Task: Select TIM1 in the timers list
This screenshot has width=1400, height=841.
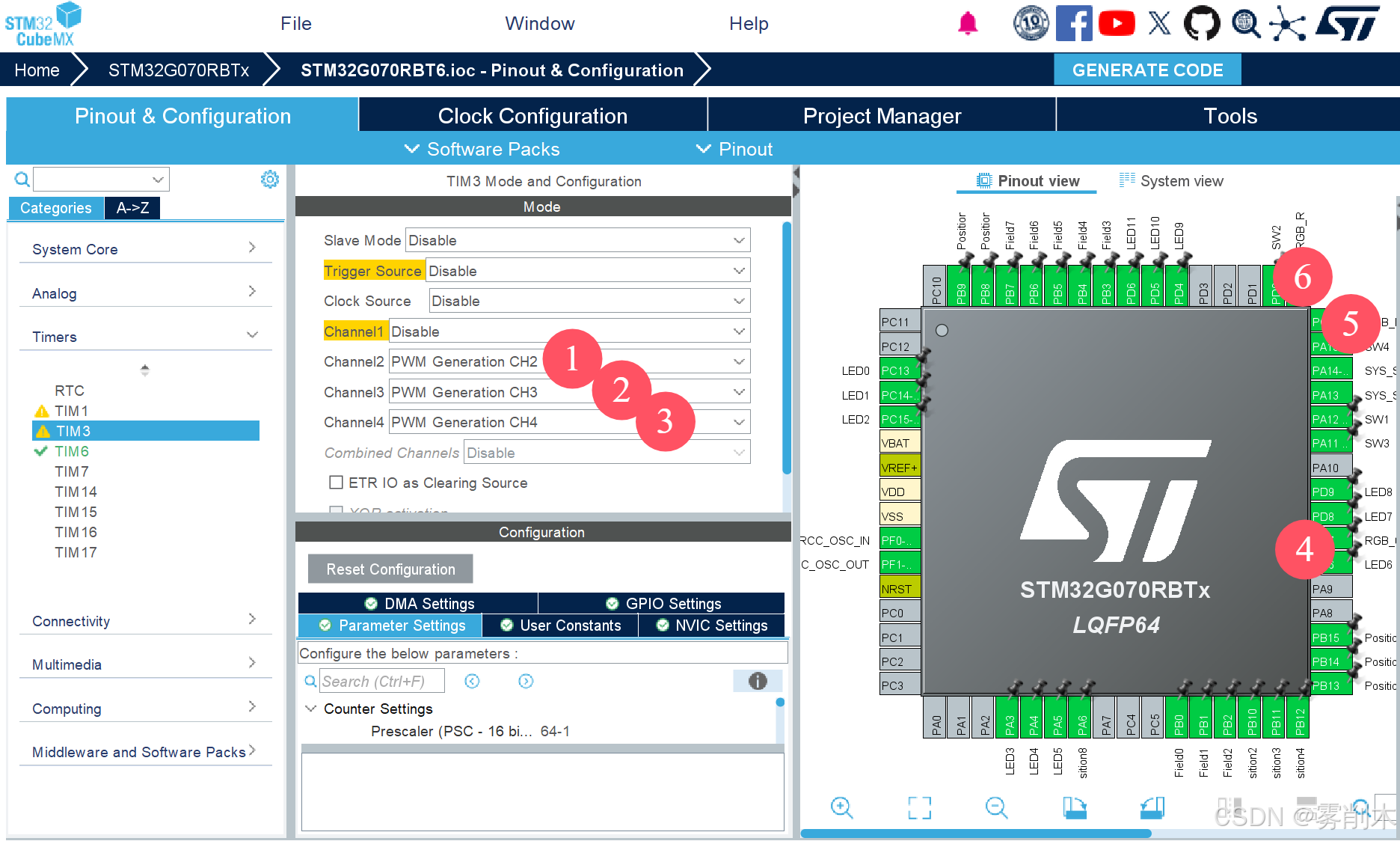Action: click(x=71, y=411)
